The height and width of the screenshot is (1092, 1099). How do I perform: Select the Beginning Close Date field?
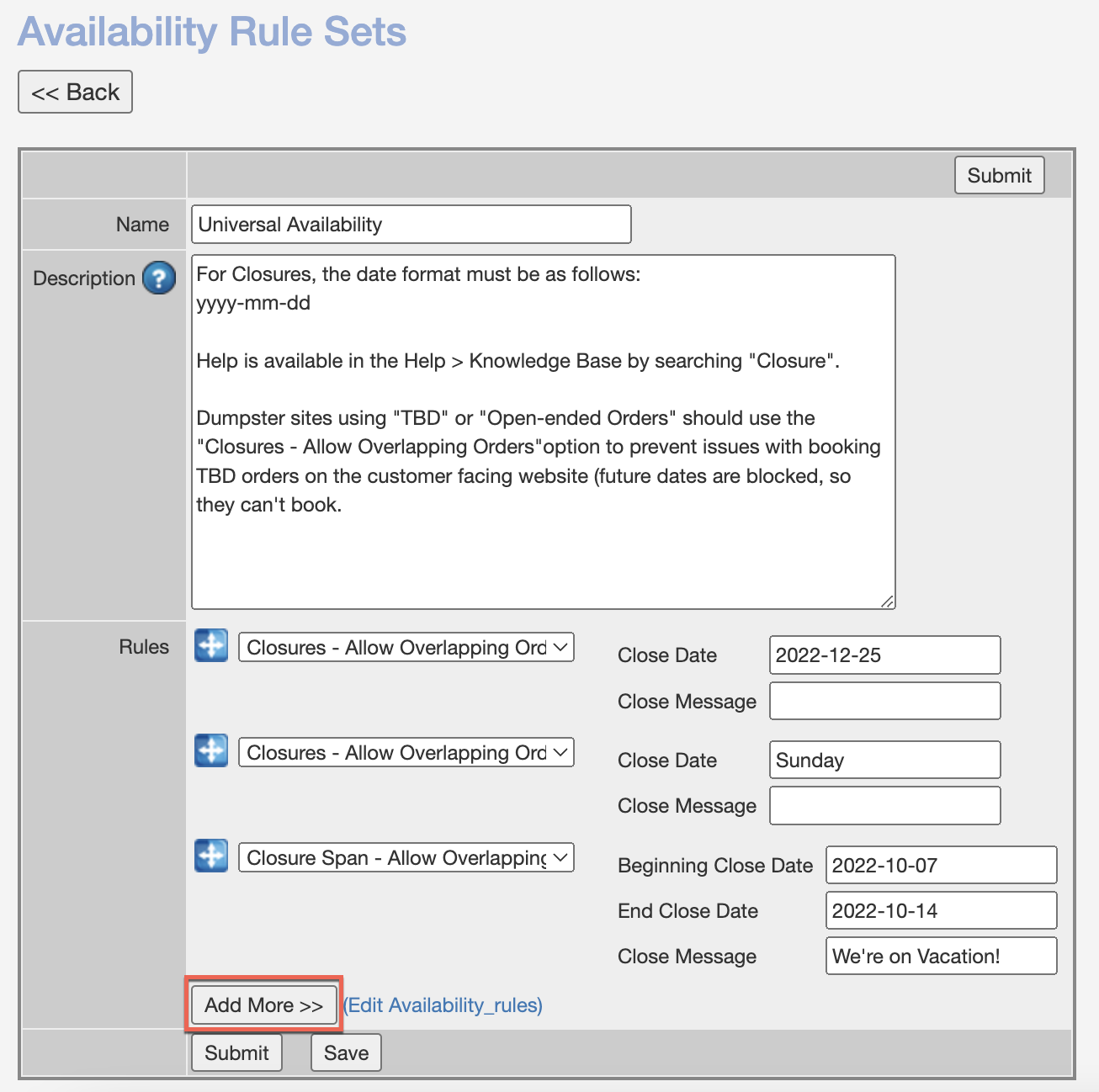[x=941, y=866]
